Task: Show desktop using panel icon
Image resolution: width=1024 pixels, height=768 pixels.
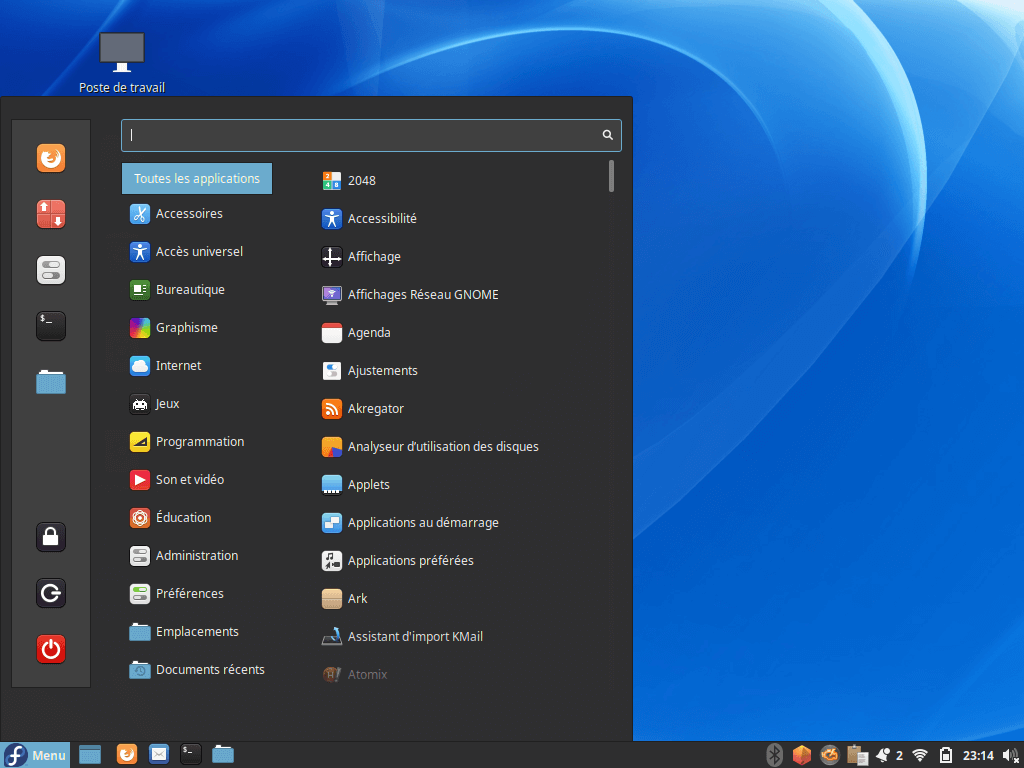Action: (x=90, y=755)
